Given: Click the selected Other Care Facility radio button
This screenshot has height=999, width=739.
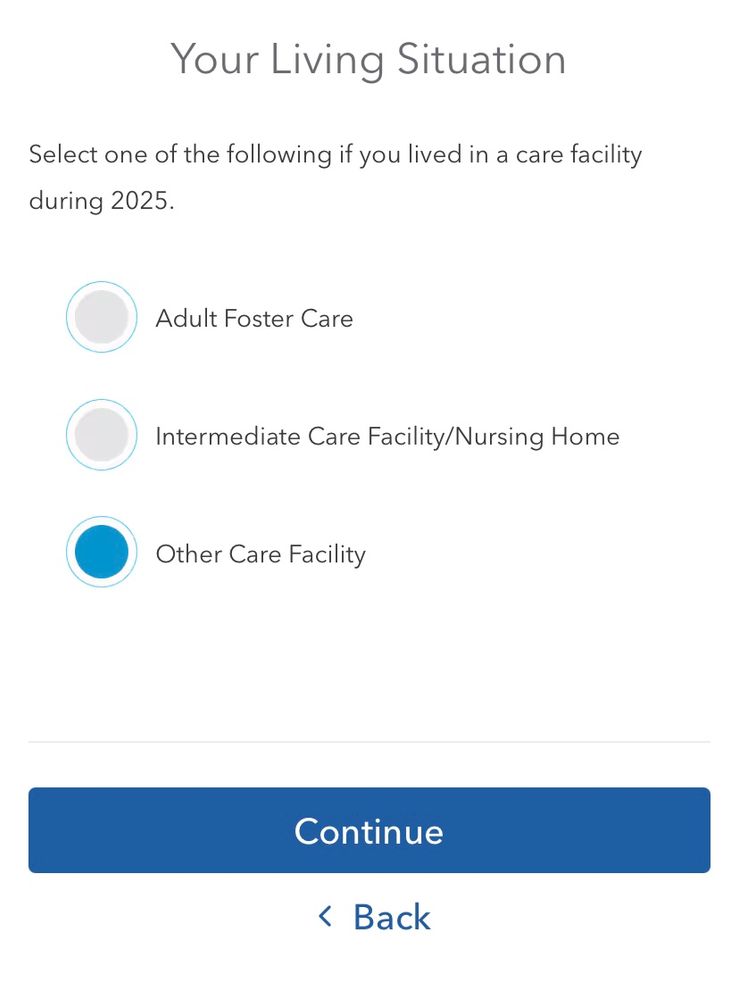Looking at the screenshot, I should (101, 553).
